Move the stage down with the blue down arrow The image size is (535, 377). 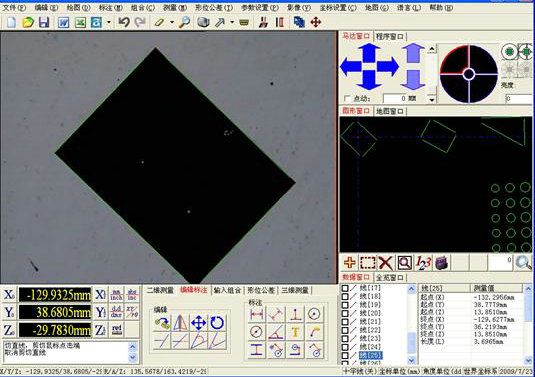tap(369, 80)
